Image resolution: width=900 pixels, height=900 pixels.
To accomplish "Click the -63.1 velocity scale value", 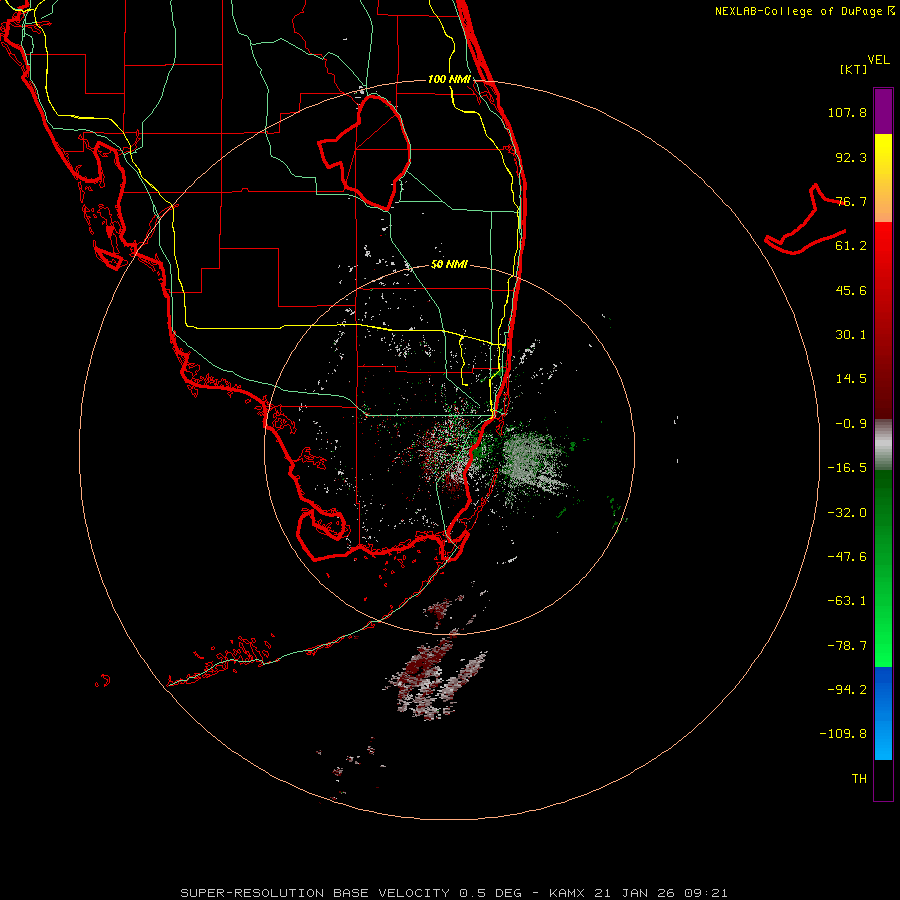I will coord(847,601).
